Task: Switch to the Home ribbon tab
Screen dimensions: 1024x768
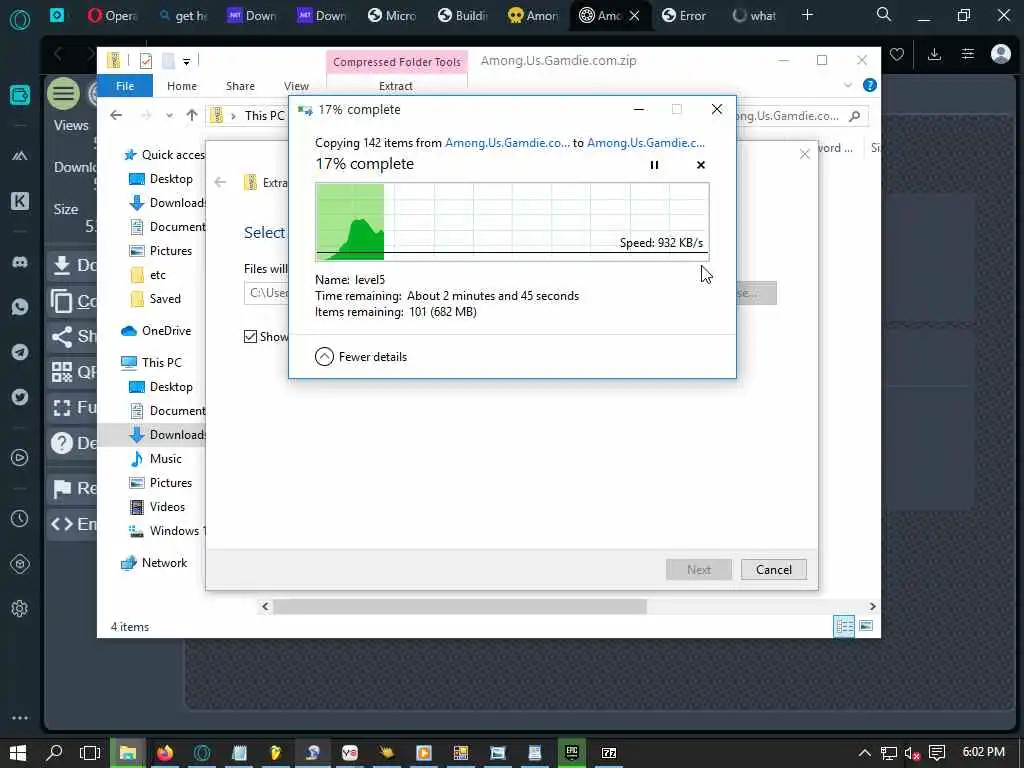Action: click(x=182, y=86)
